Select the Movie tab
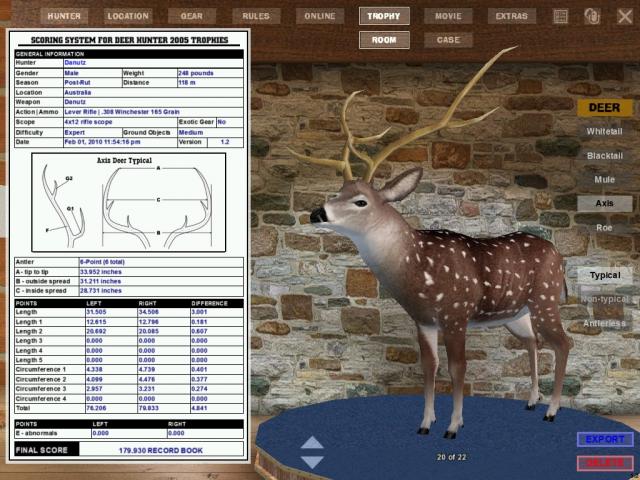Screen dimensions: 640x480 point(448,16)
